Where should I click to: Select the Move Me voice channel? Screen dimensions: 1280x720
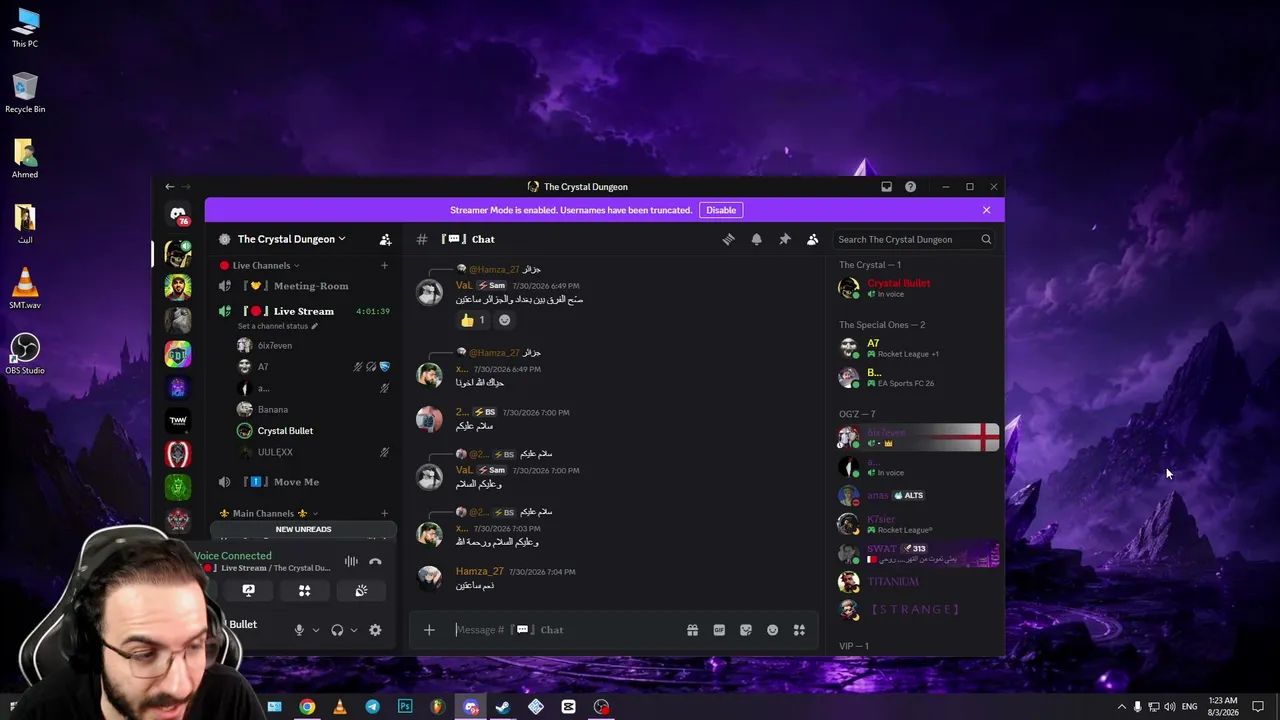click(305, 482)
